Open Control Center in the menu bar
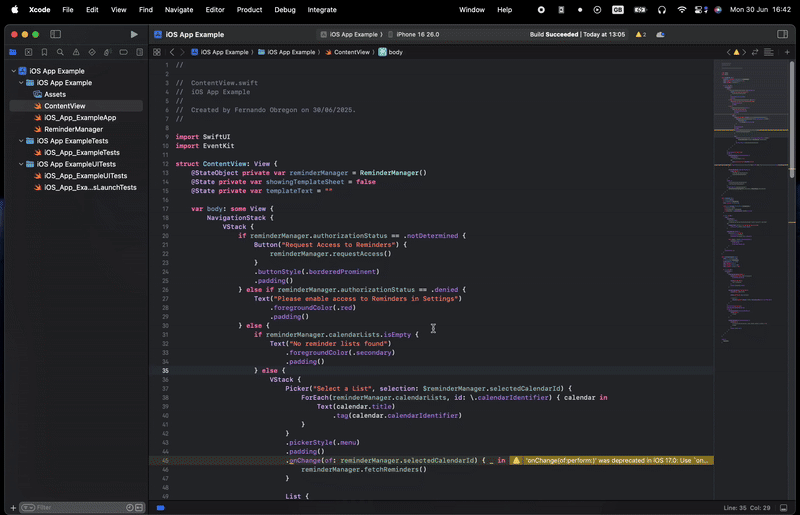 (701, 10)
